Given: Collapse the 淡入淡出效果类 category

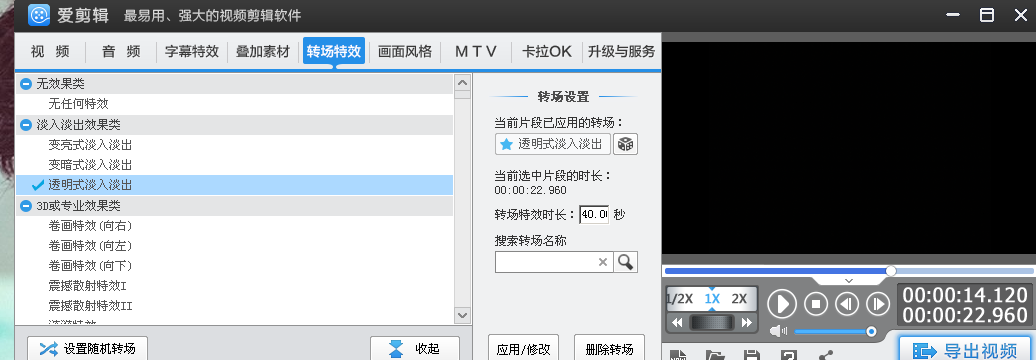Looking at the screenshot, I should (26, 125).
